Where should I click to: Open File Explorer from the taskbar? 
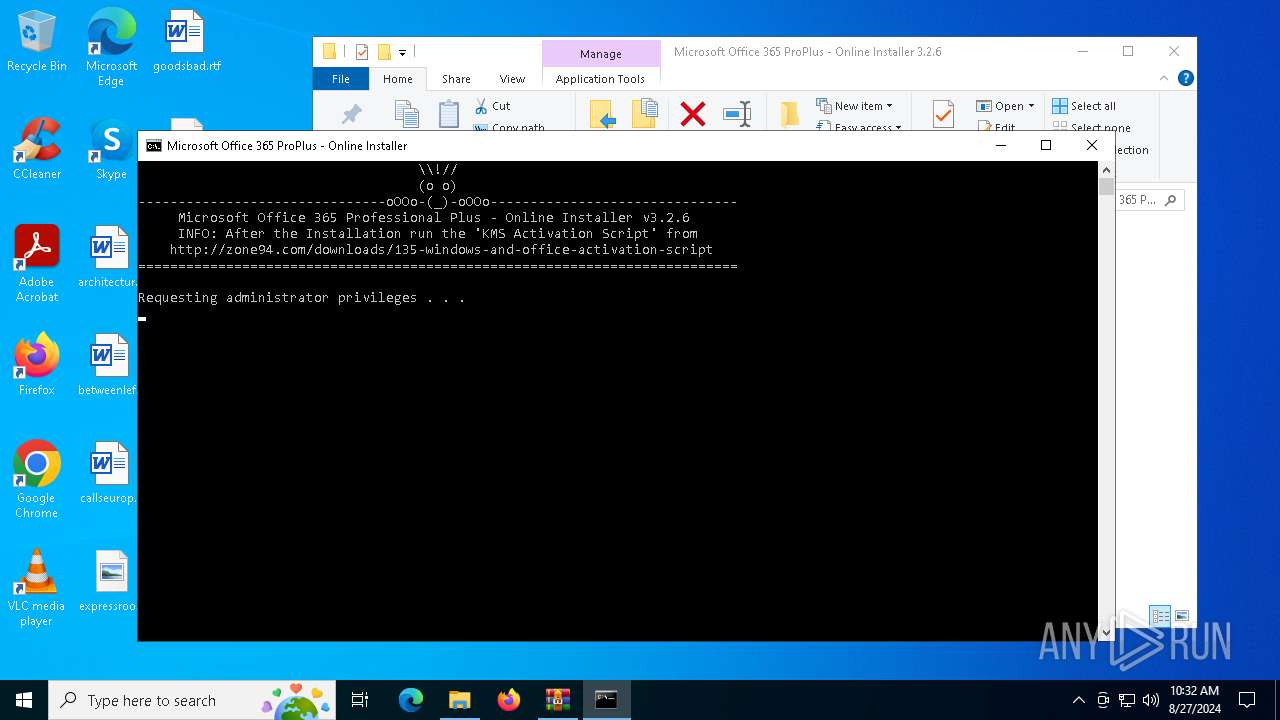click(460, 700)
